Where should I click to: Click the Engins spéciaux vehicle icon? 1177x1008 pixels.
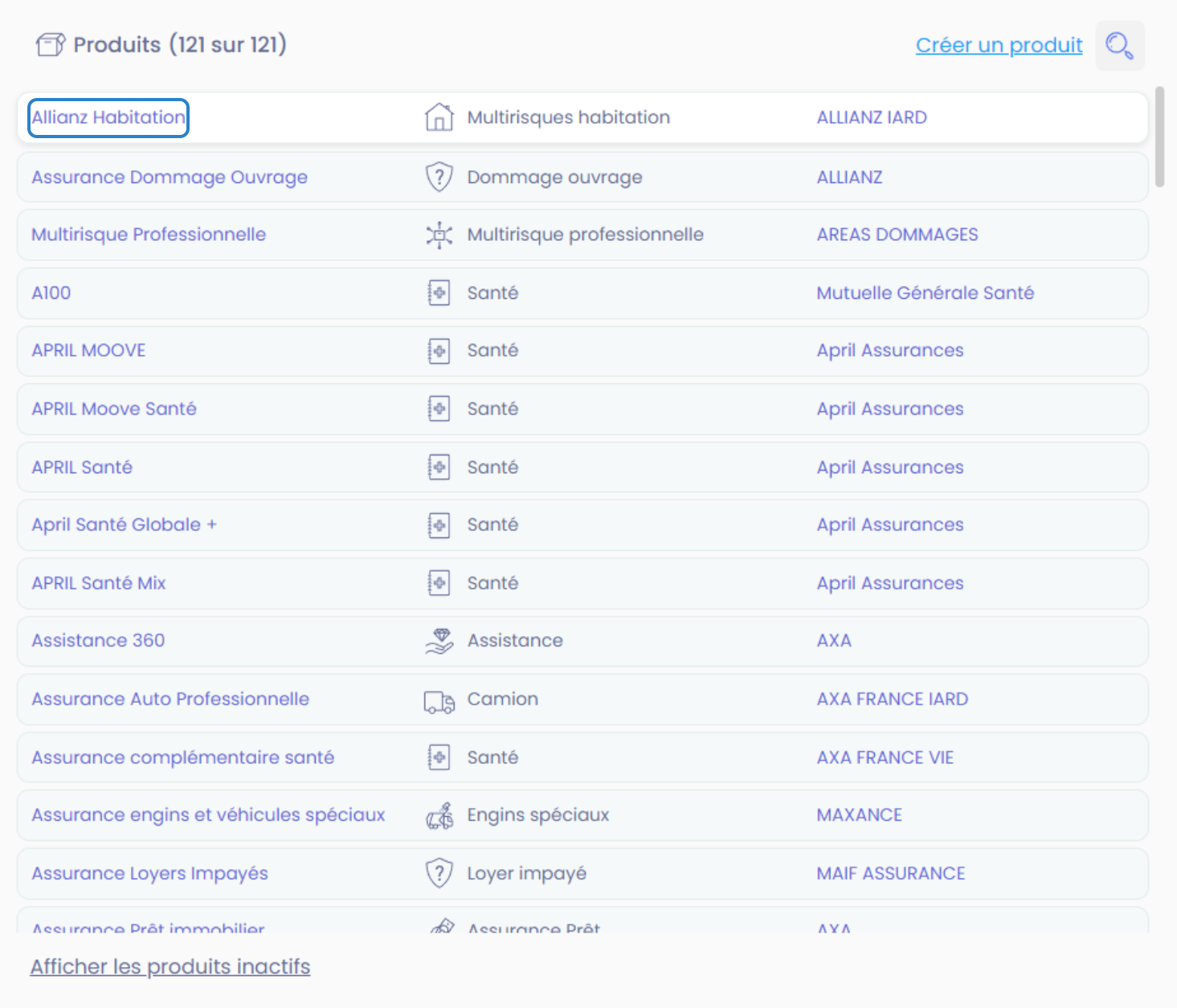439,815
